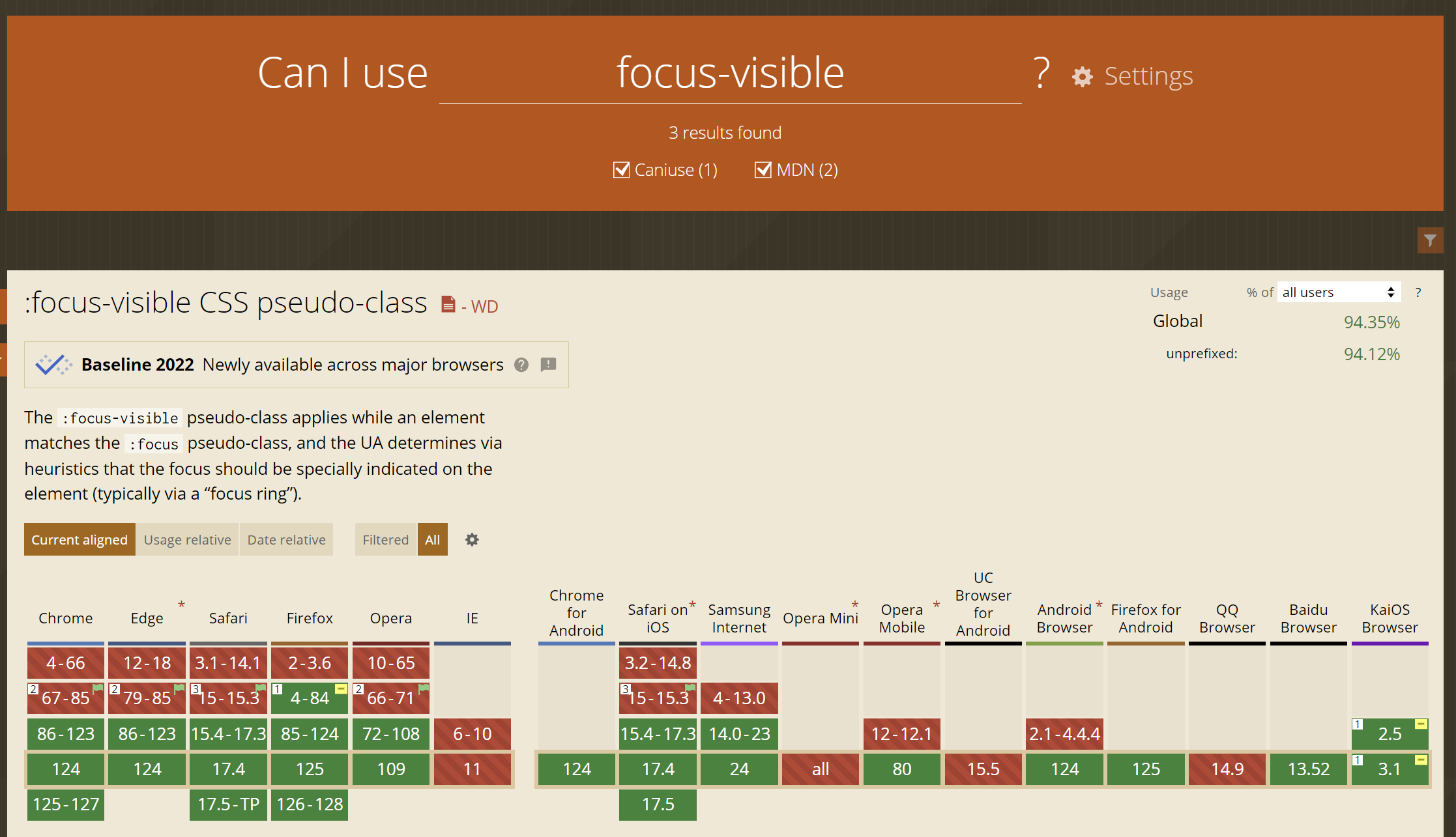Expand the Chrome 67-85 version cell
The width and height of the screenshot is (1456, 837).
tap(66, 698)
